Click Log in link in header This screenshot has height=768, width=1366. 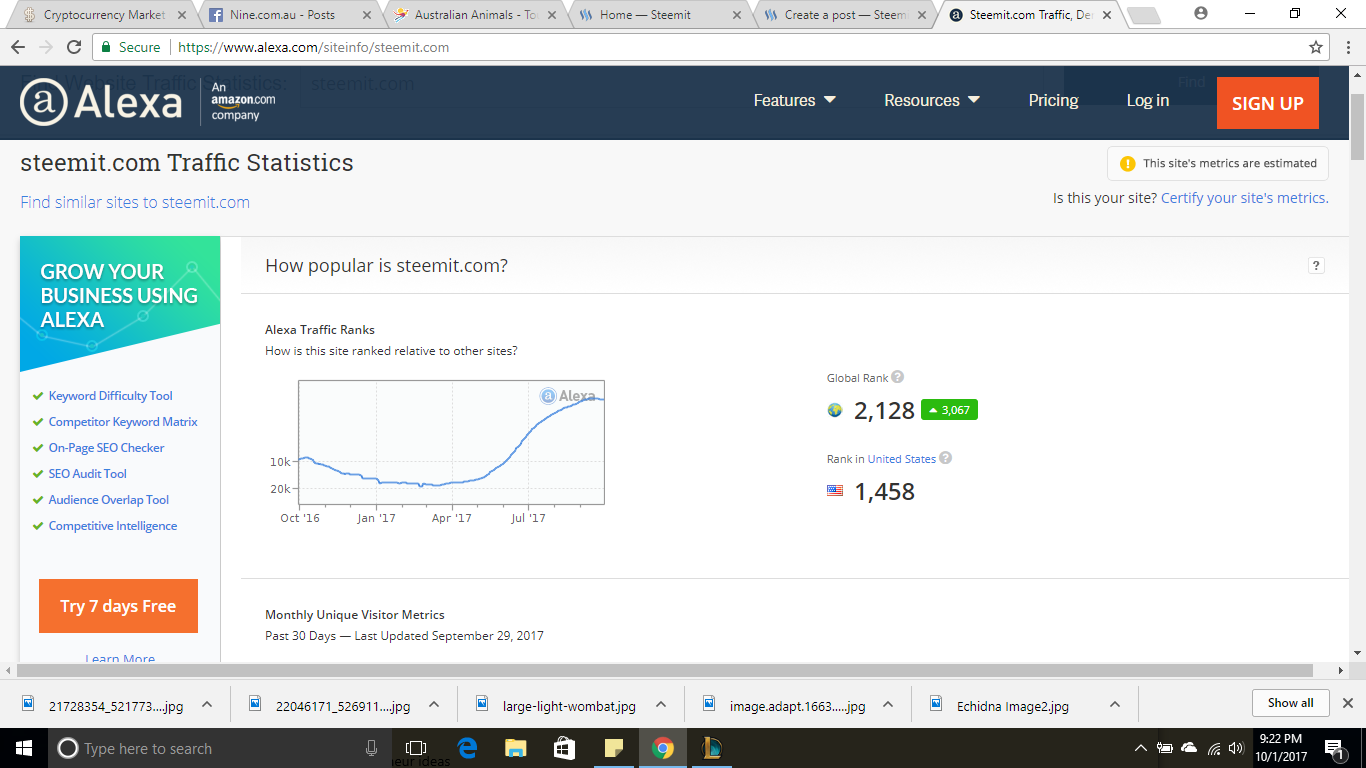point(1148,100)
